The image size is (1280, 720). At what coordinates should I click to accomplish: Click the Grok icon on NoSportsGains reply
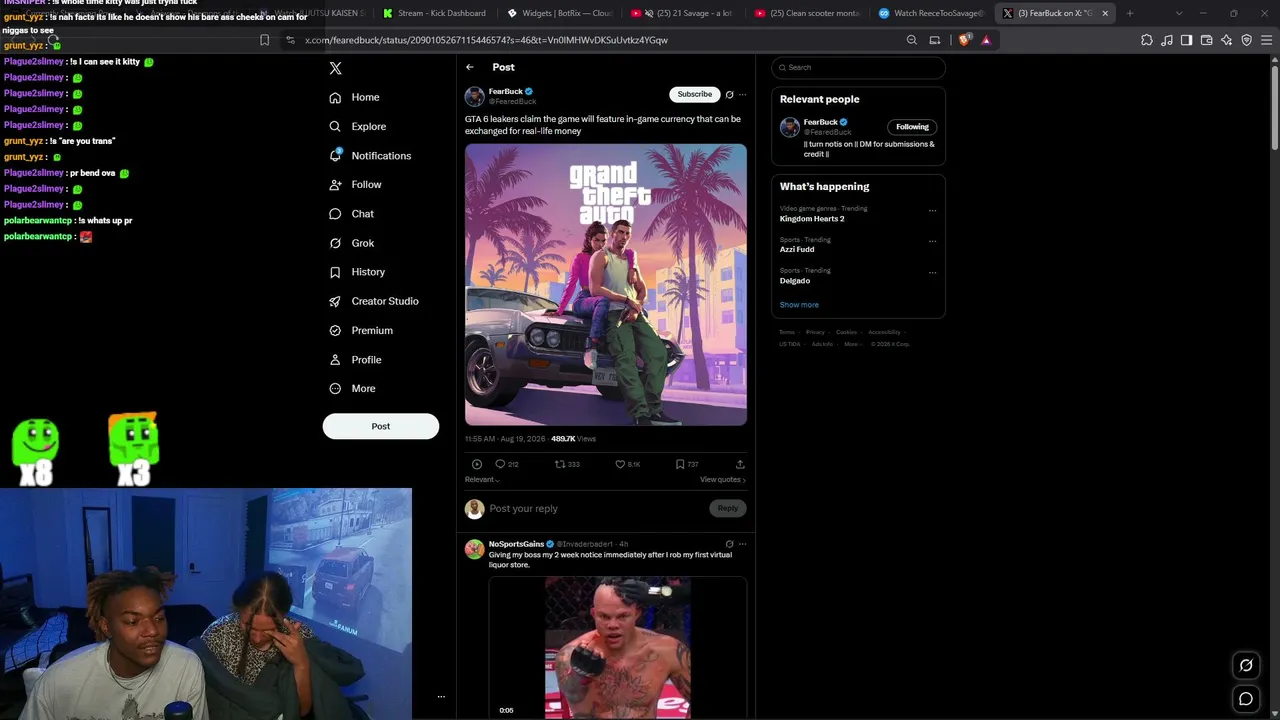729,544
